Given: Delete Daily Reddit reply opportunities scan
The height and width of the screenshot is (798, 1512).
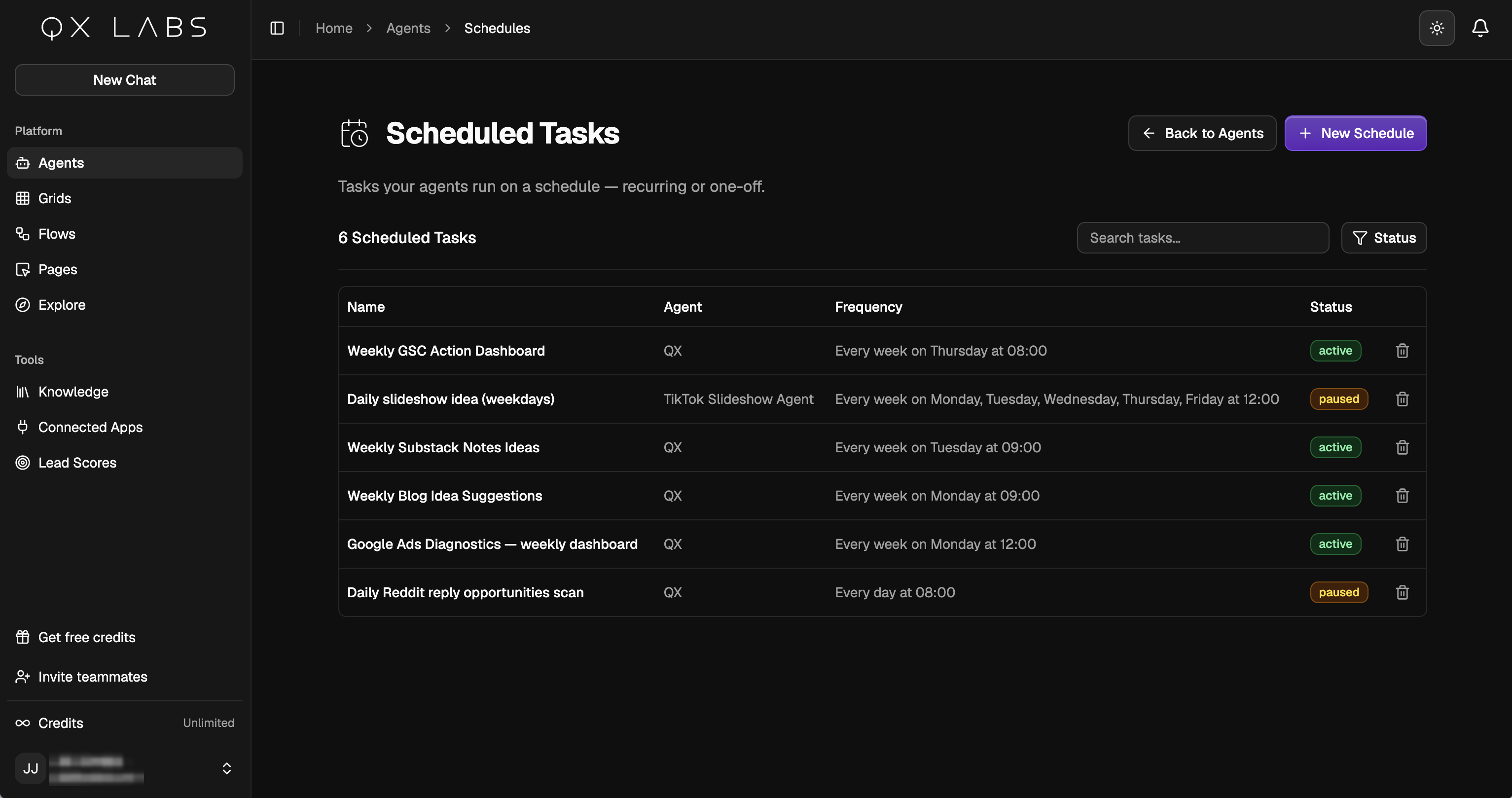Looking at the screenshot, I should (x=1402, y=592).
